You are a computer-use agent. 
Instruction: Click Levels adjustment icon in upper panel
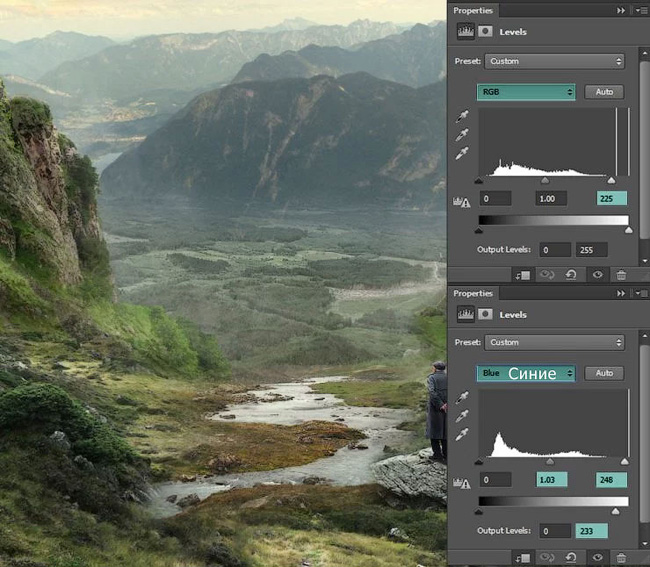point(466,32)
